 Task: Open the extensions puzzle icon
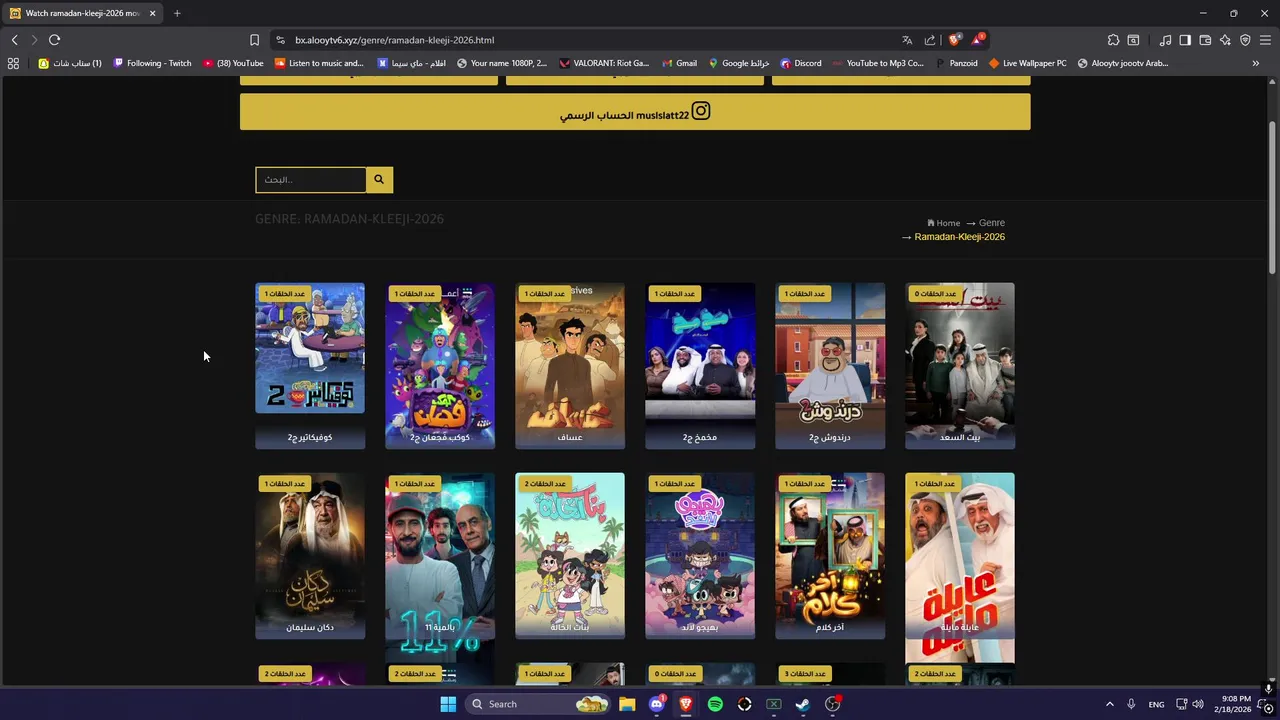[x=1113, y=40]
